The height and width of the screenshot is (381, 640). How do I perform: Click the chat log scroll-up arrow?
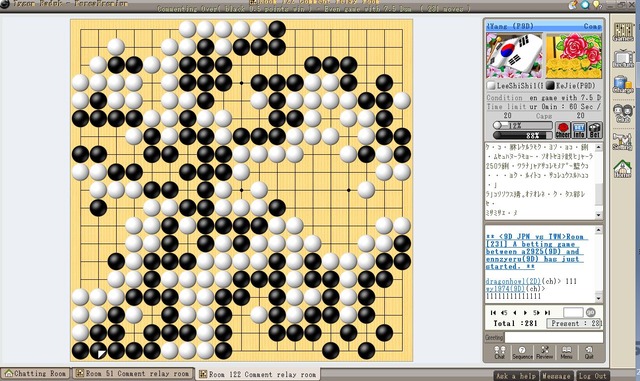(598, 230)
